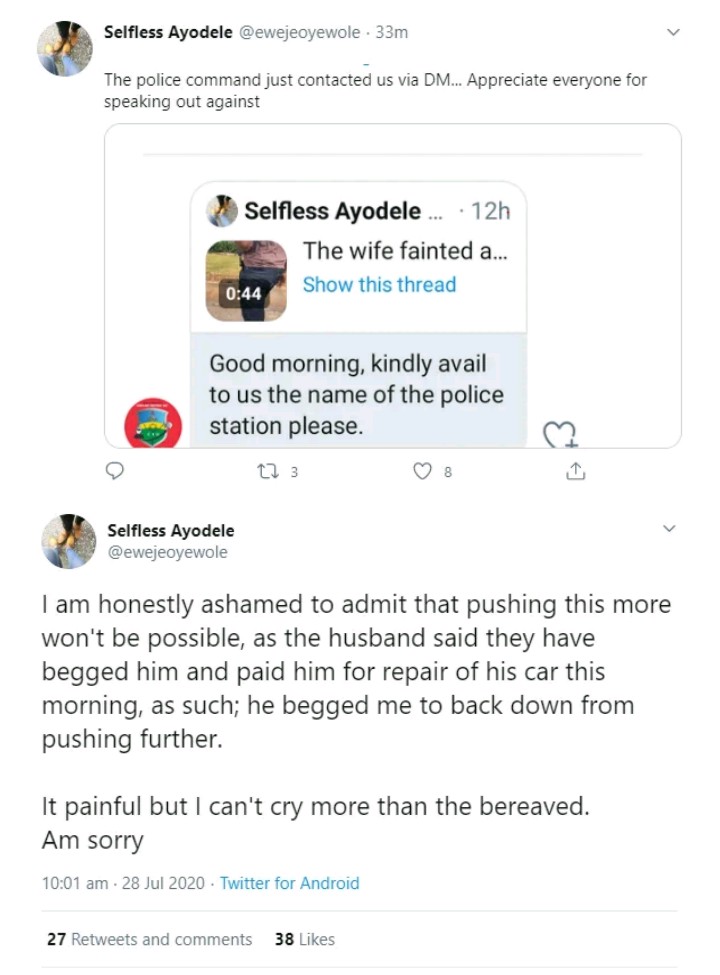Viewport: 720px width, 975px height.
Task: Open the Twitter for Android source link
Action: [x=289, y=883]
